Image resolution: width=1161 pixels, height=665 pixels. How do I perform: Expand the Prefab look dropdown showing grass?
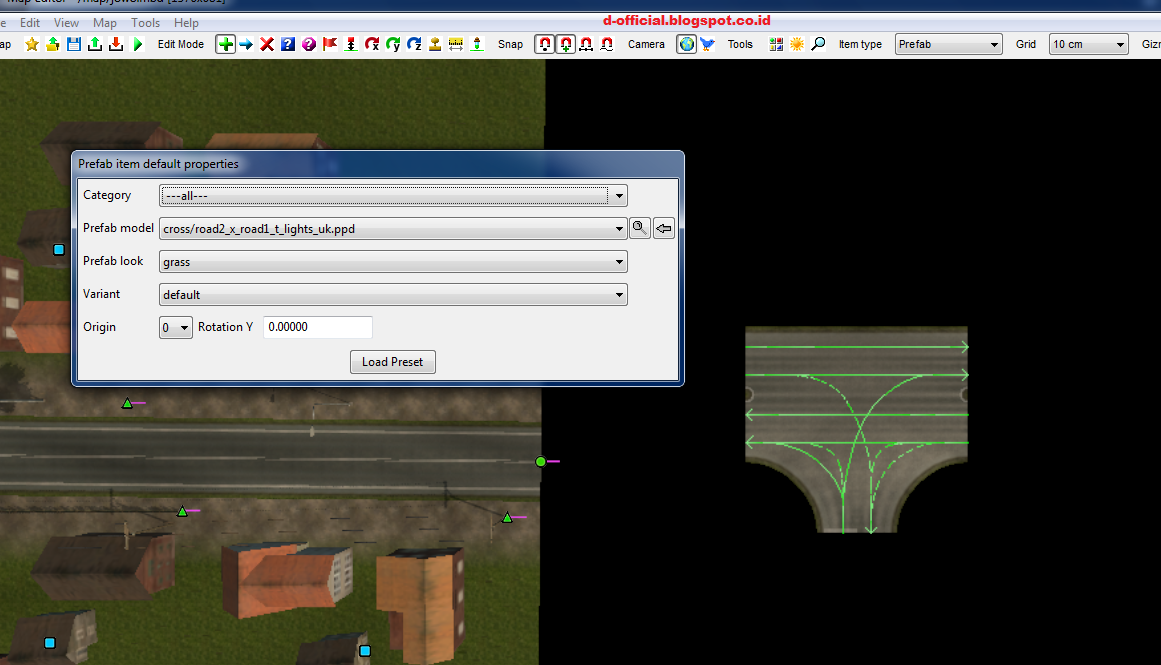(x=618, y=261)
